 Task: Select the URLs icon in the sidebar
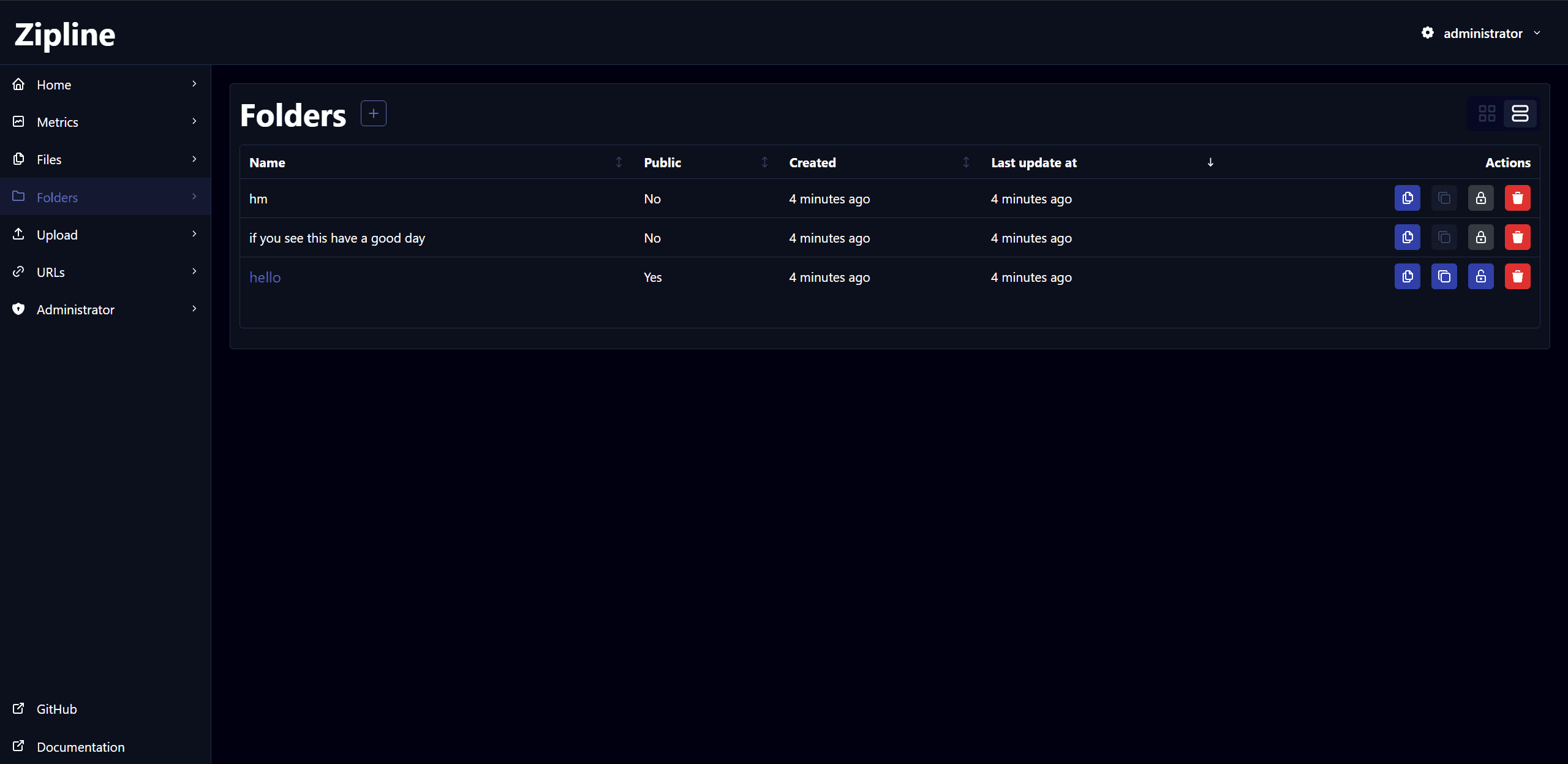pos(19,271)
